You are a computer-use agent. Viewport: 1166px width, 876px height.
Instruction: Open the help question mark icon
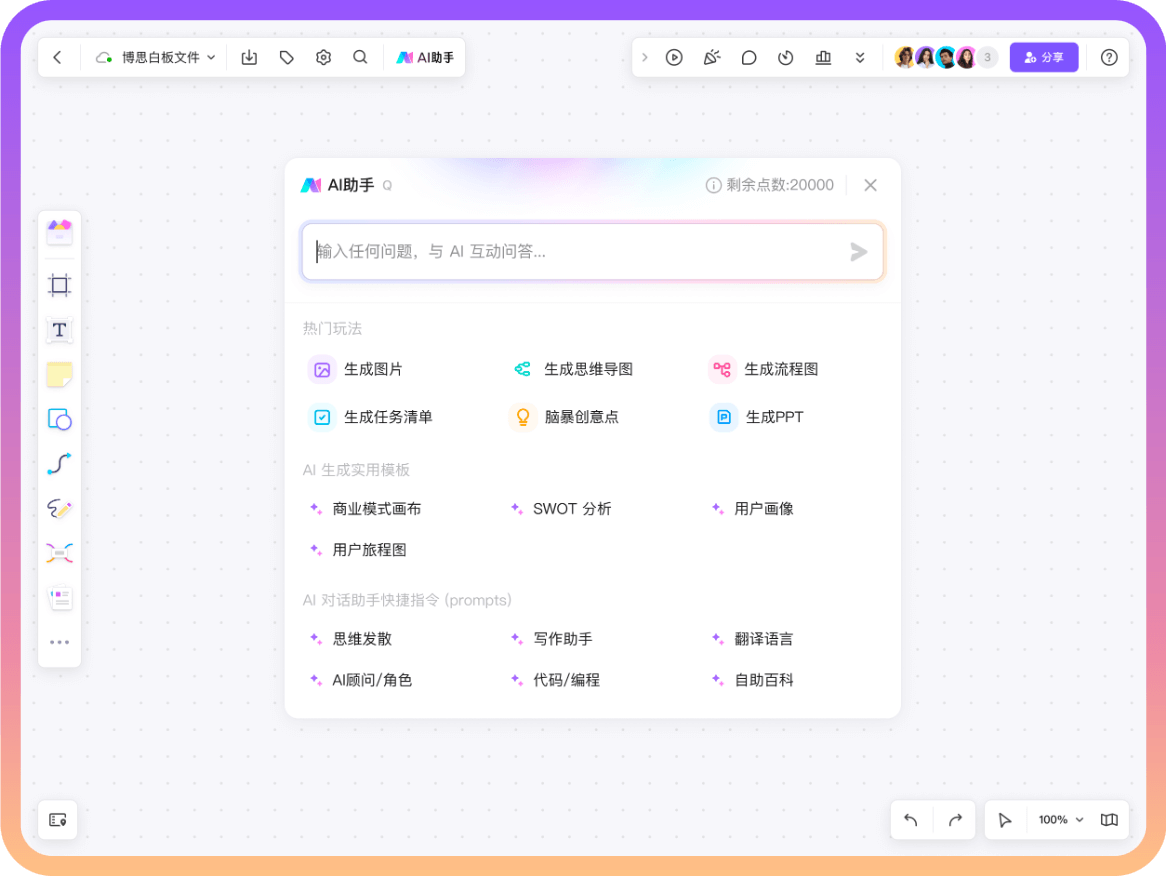1109,57
